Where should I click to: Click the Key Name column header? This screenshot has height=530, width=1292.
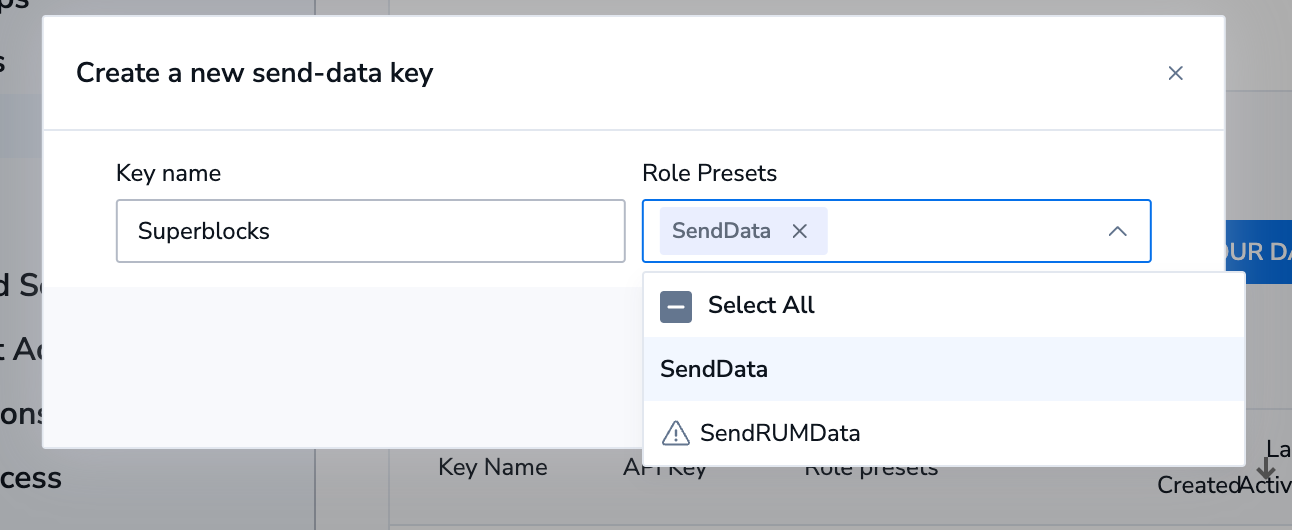(x=492, y=467)
